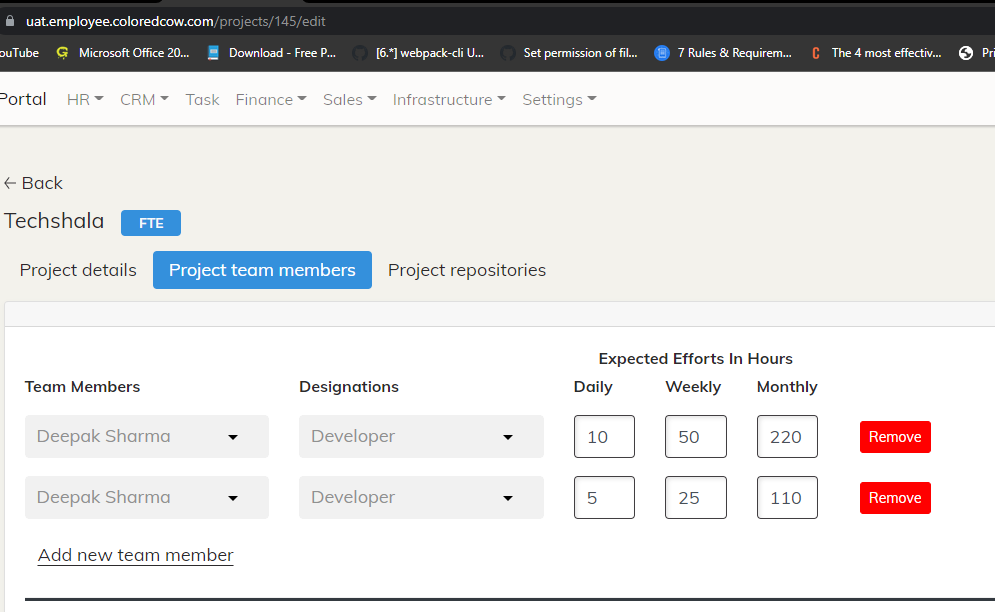Expand the Settings menu
This screenshot has height=612, width=995.
point(559,100)
